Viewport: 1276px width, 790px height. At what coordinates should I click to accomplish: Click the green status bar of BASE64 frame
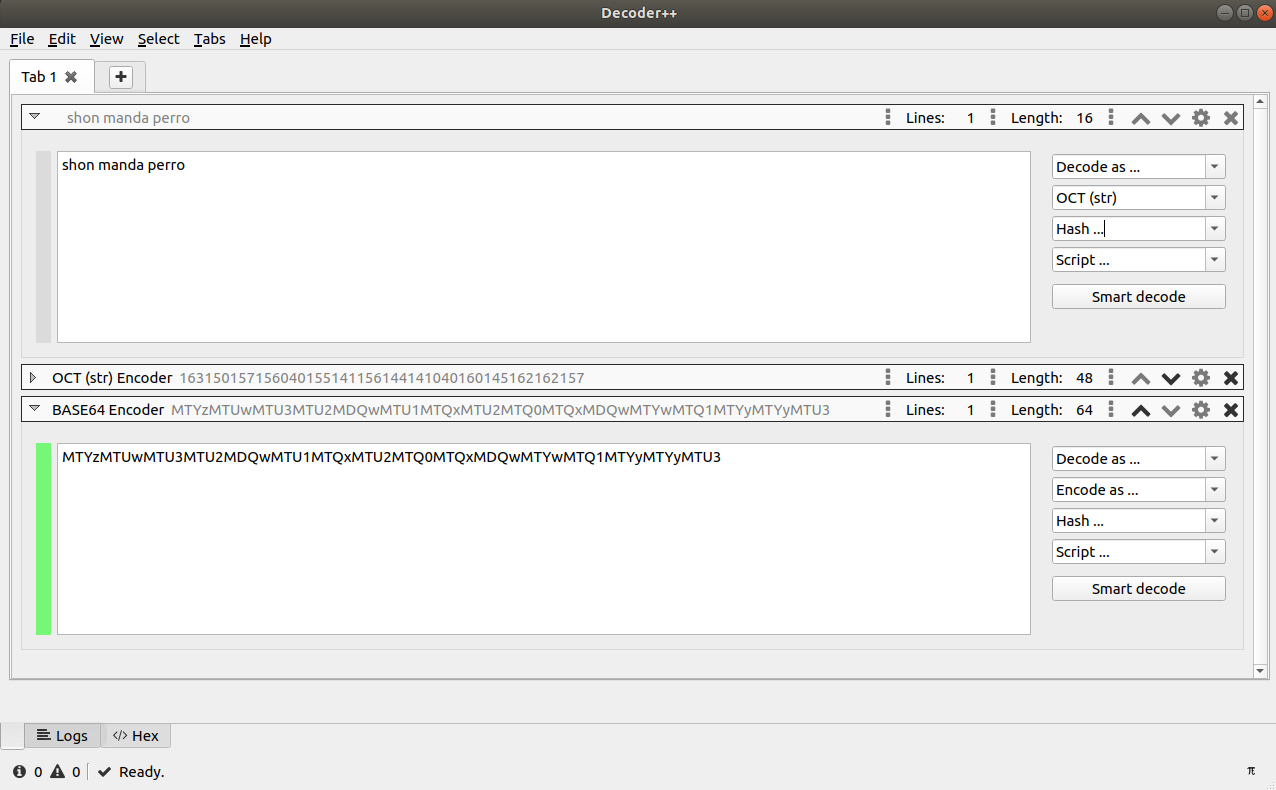pos(43,538)
